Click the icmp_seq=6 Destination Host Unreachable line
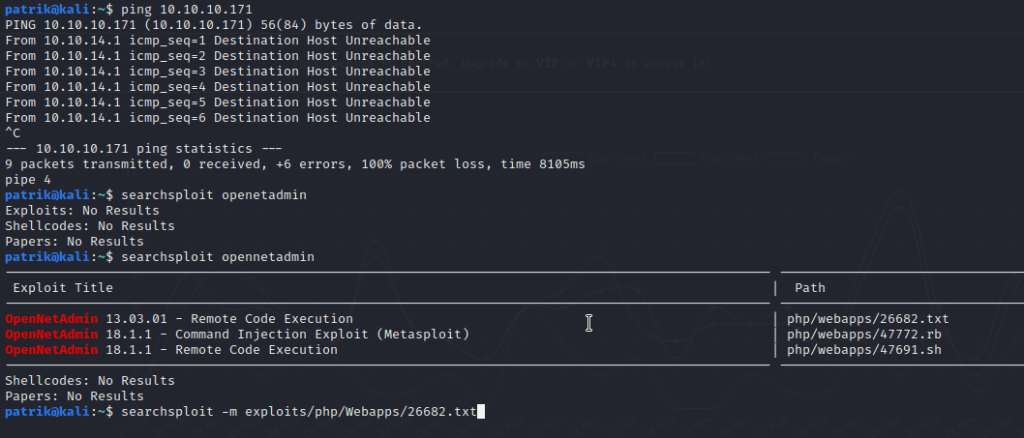 217,117
